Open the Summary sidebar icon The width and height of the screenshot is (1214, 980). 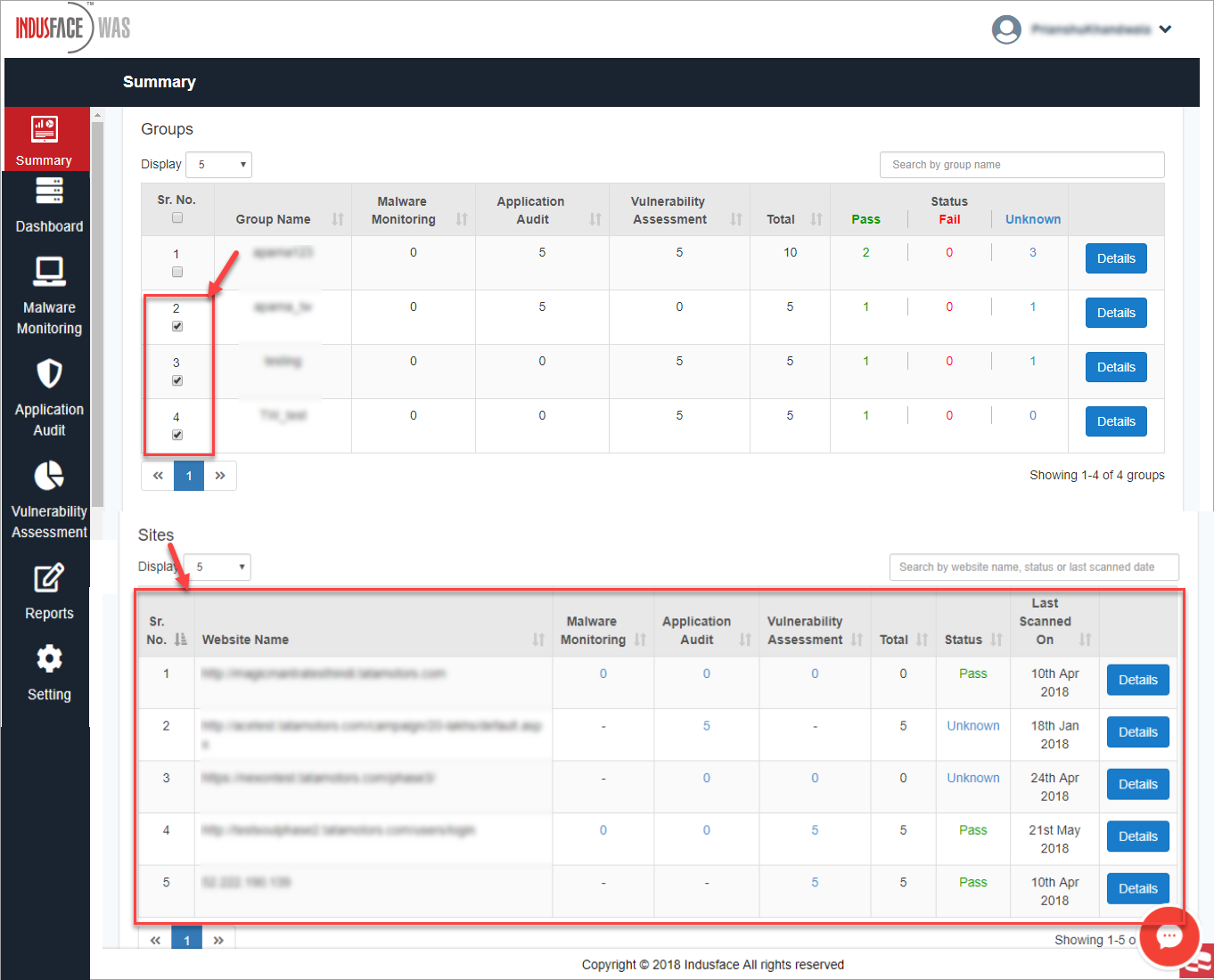[x=45, y=129]
